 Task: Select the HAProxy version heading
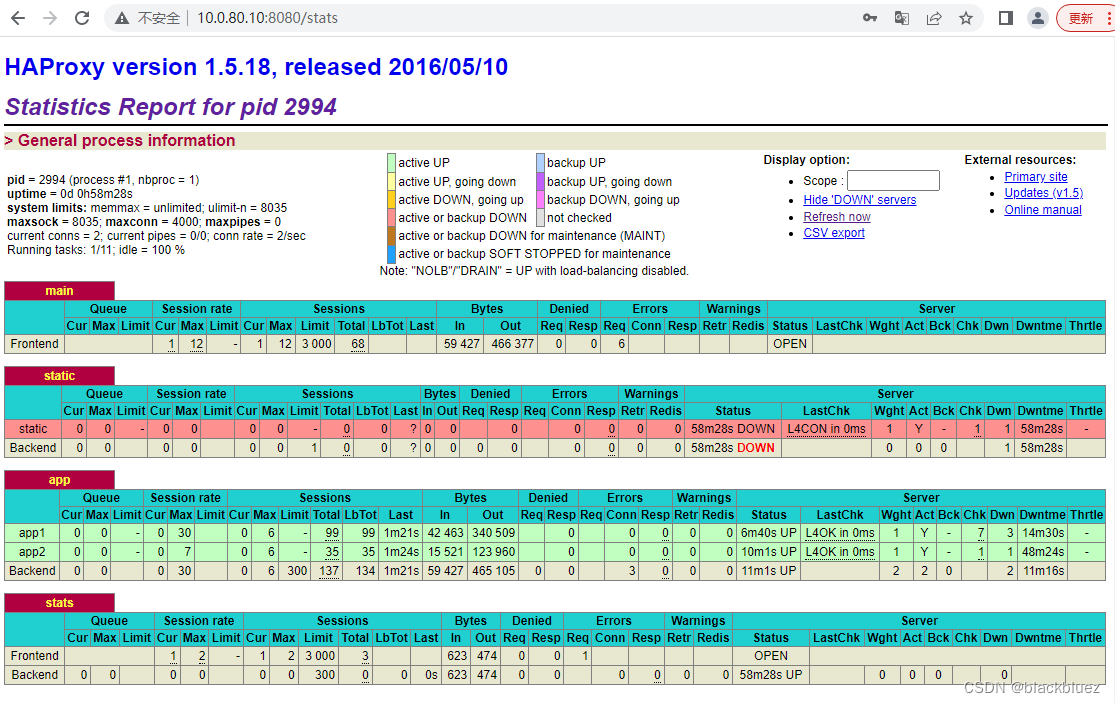click(x=256, y=67)
